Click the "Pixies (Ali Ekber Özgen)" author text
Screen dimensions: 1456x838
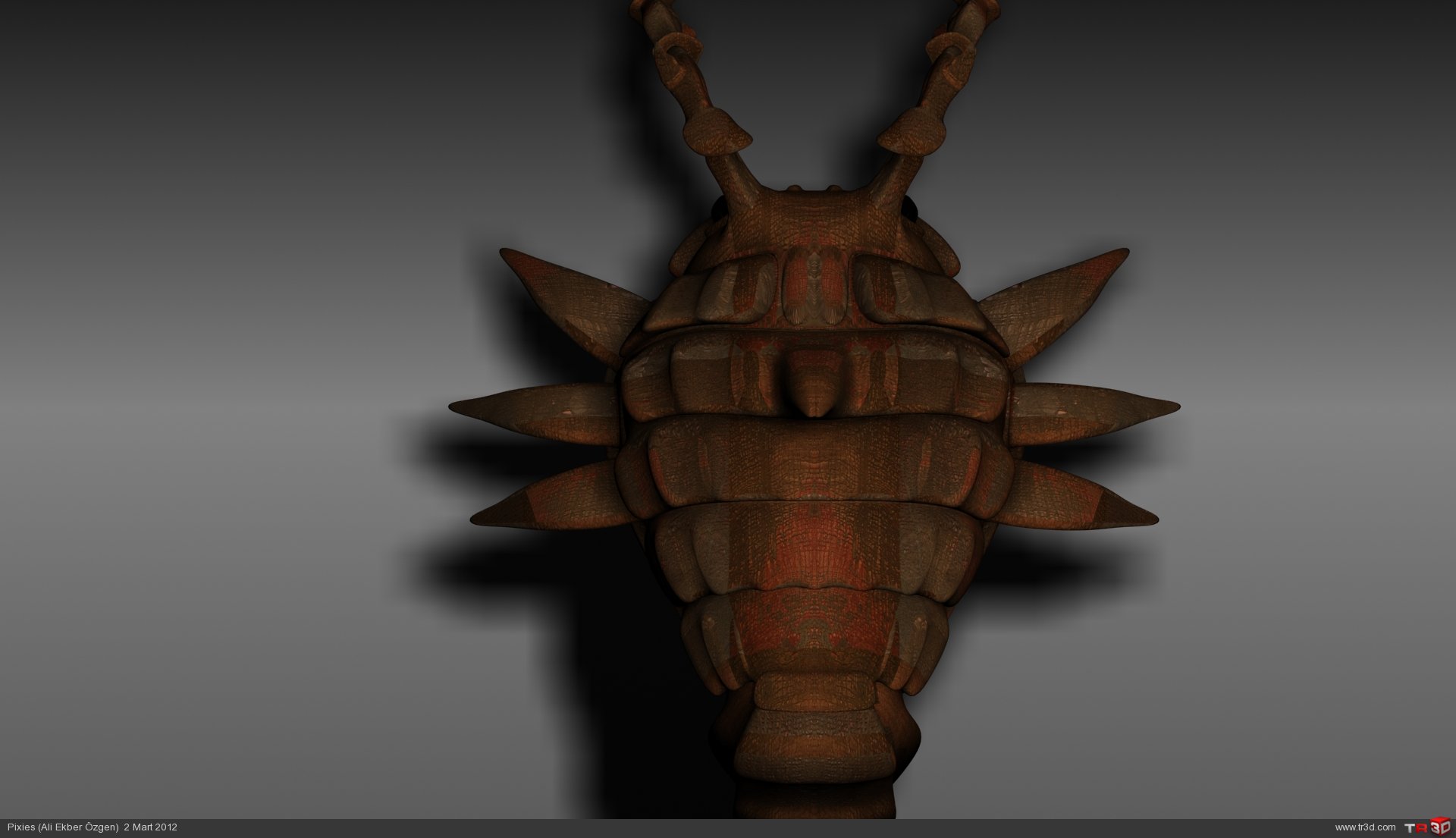[x=63, y=827]
